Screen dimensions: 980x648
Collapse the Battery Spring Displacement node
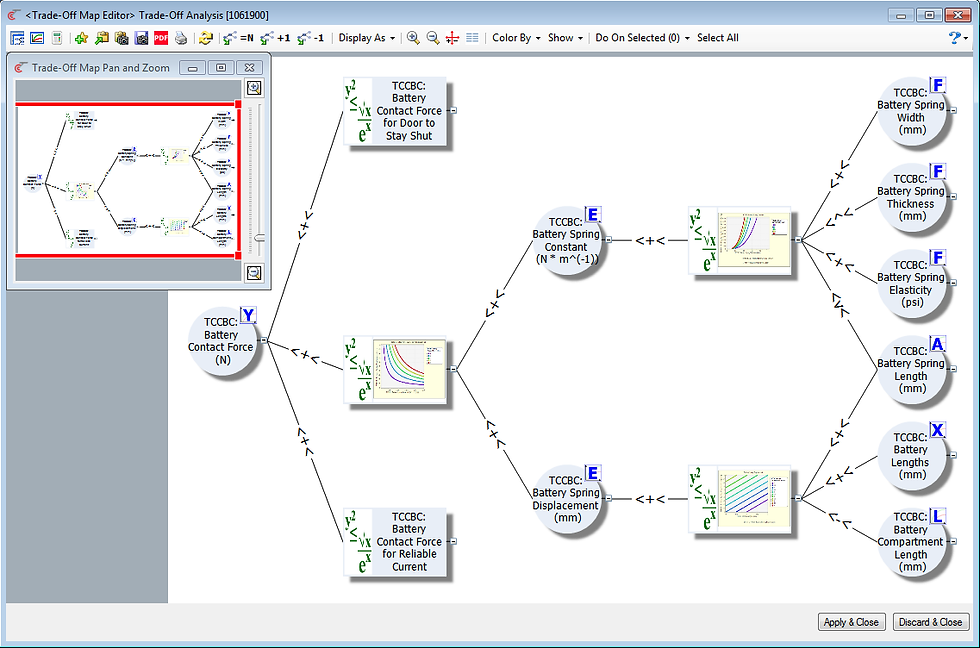tap(609, 498)
